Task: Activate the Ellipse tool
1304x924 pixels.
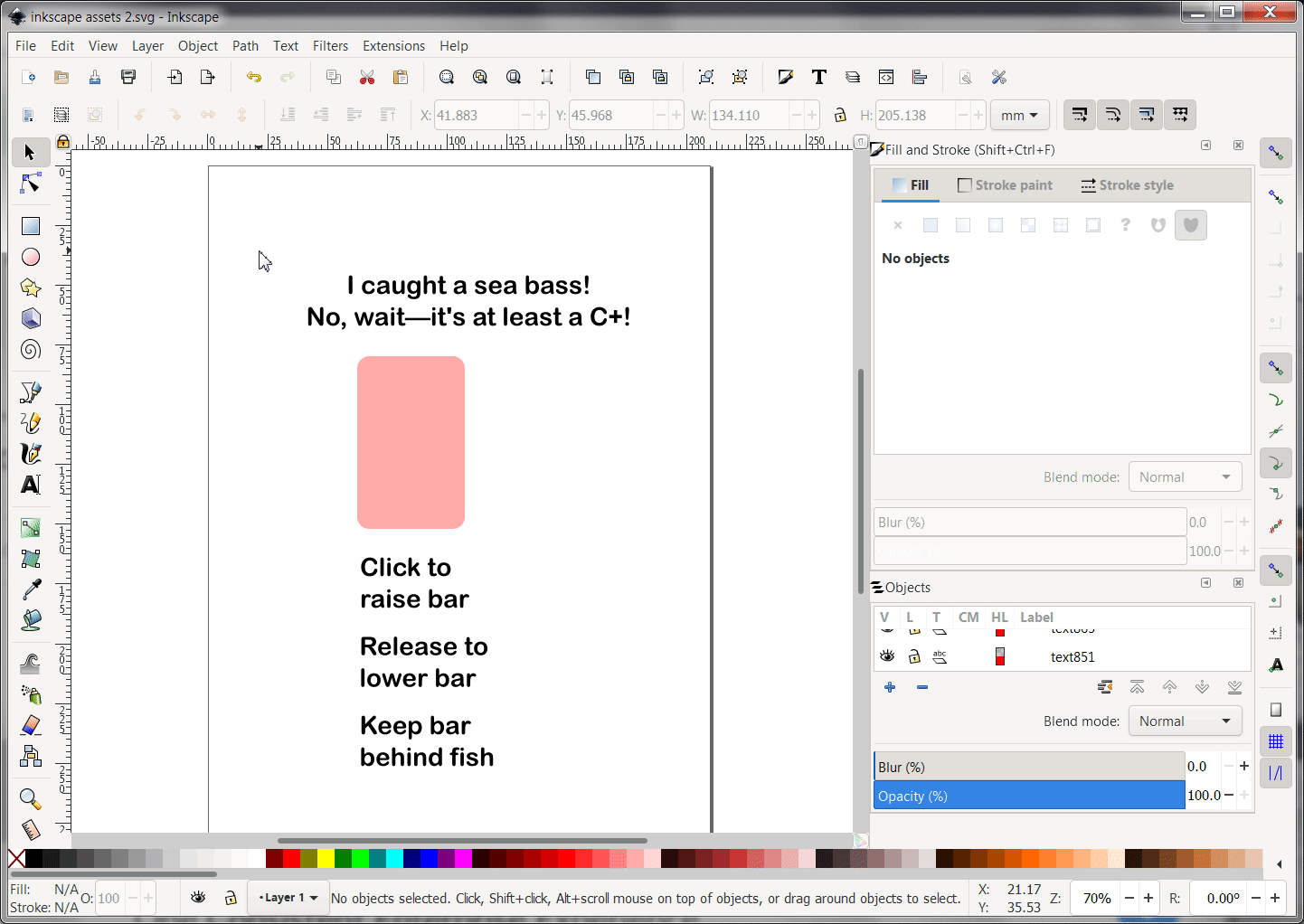Action: click(x=30, y=257)
